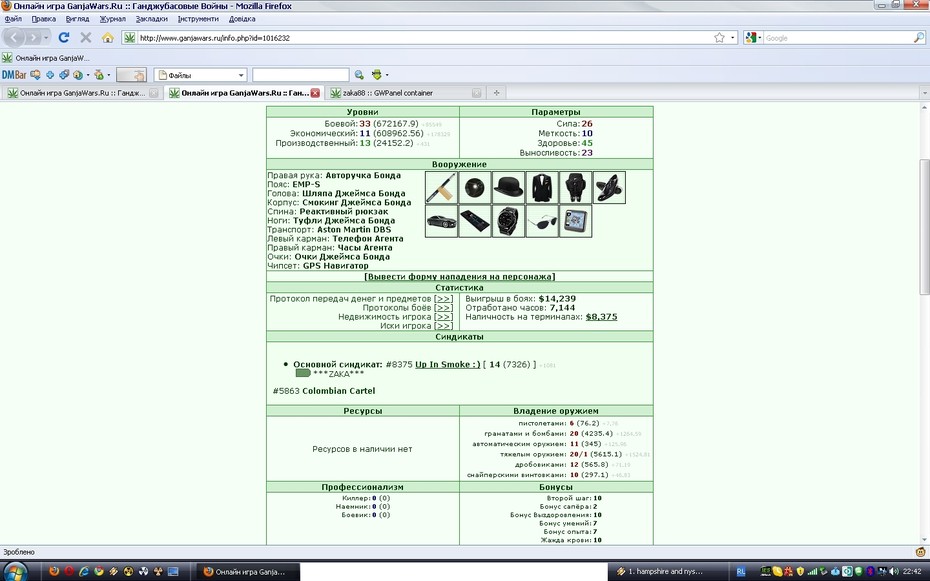Open a new tab with plus button

pos(496,93)
